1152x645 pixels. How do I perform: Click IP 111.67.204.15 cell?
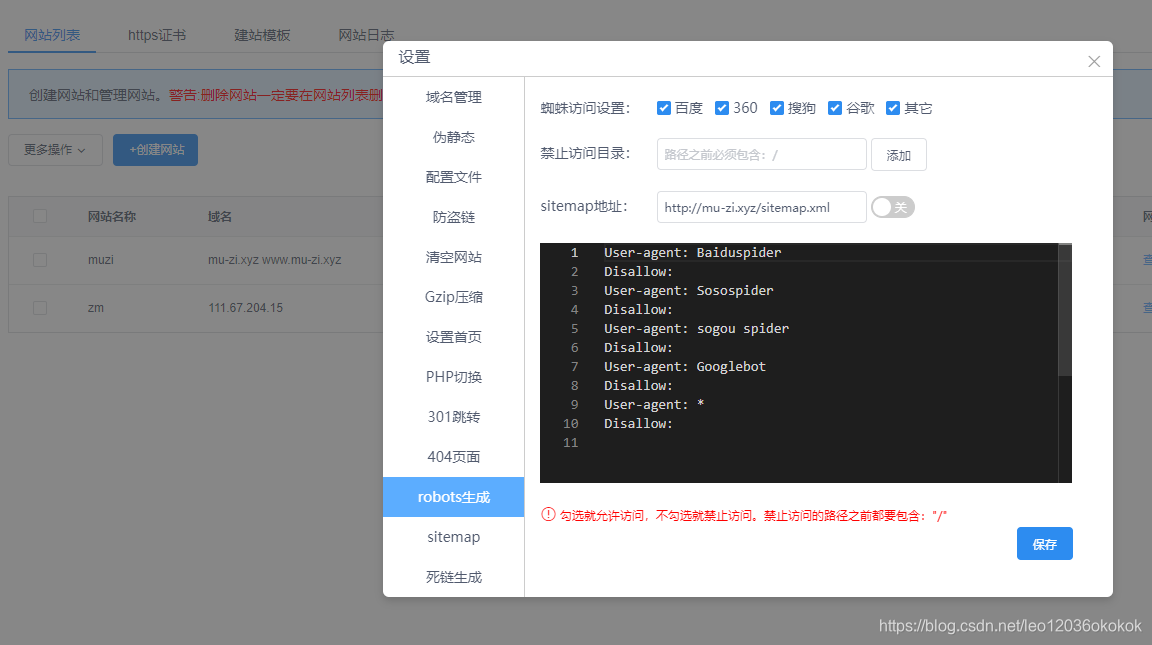click(245, 308)
